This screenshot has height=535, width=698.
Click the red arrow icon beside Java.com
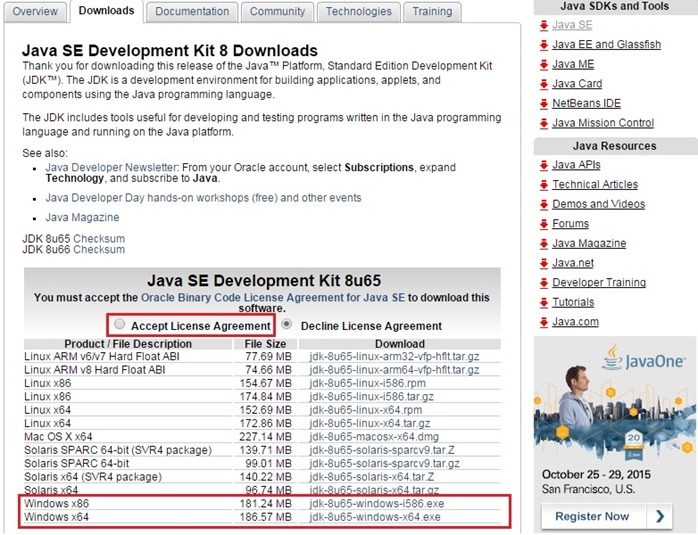coord(544,322)
